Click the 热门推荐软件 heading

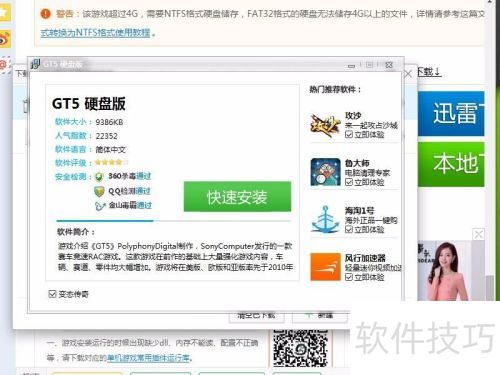coord(335,89)
